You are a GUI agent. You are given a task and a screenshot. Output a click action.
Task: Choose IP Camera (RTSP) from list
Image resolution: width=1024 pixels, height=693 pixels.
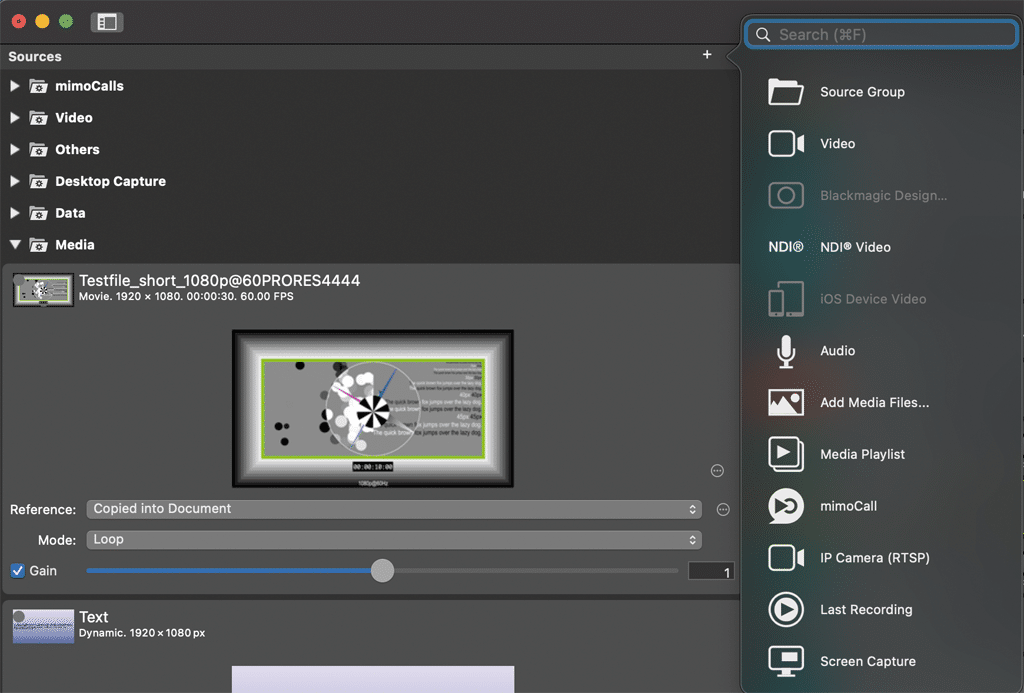coord(874,558)
